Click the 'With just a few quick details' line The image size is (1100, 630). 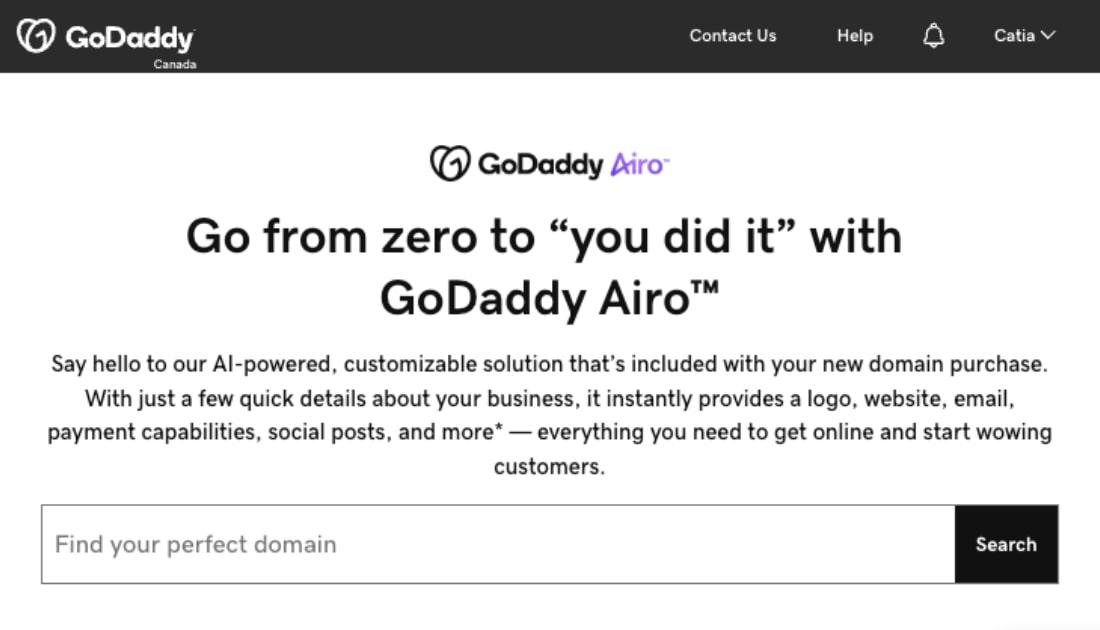tap(549, 399)
